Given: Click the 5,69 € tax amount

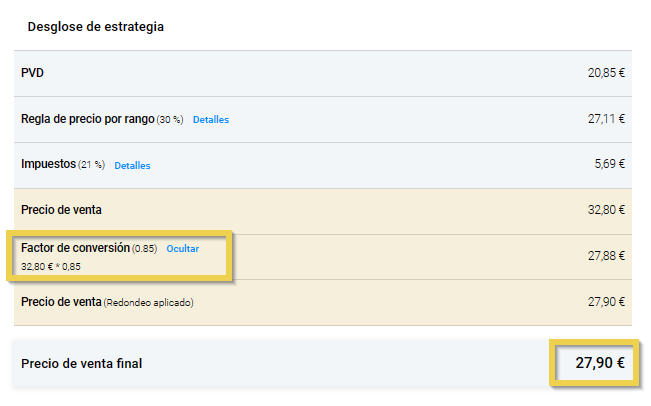Looking at the screenshot, I should point(609,165).
